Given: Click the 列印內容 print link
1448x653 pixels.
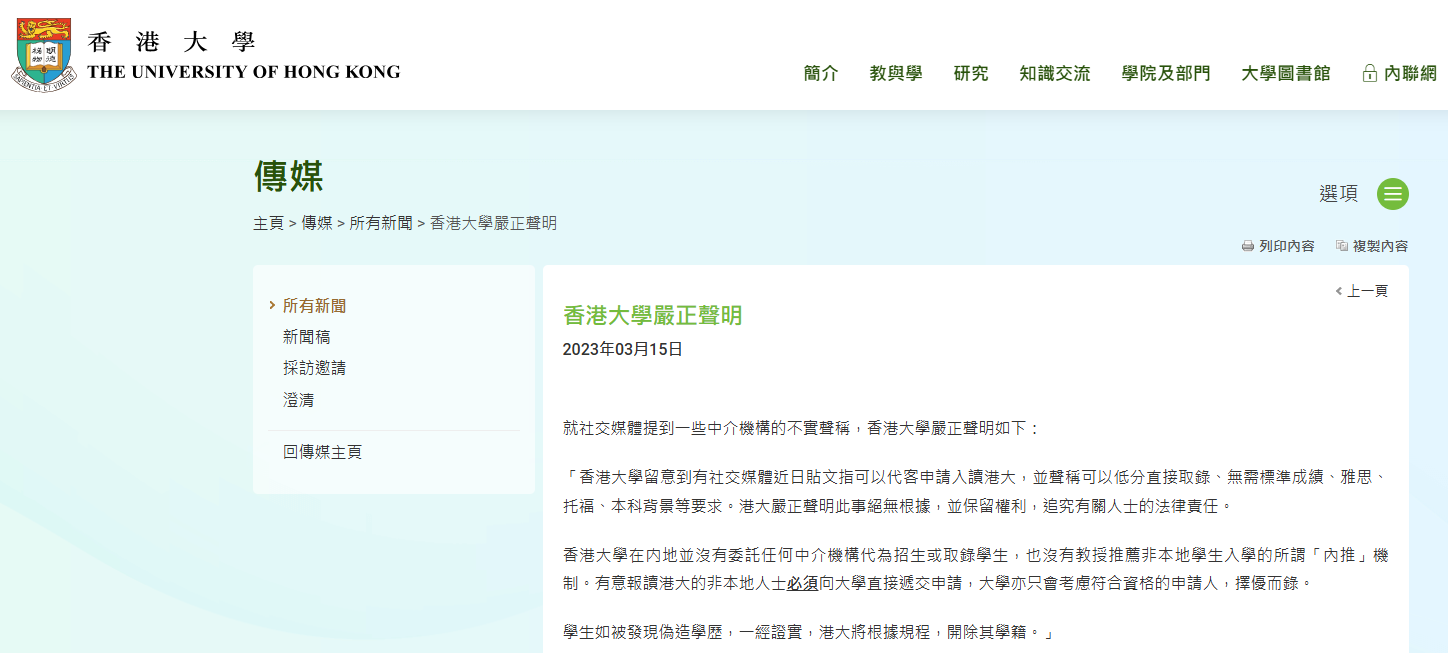Looking at the screenshot, I should click(x=1287, y=246).
